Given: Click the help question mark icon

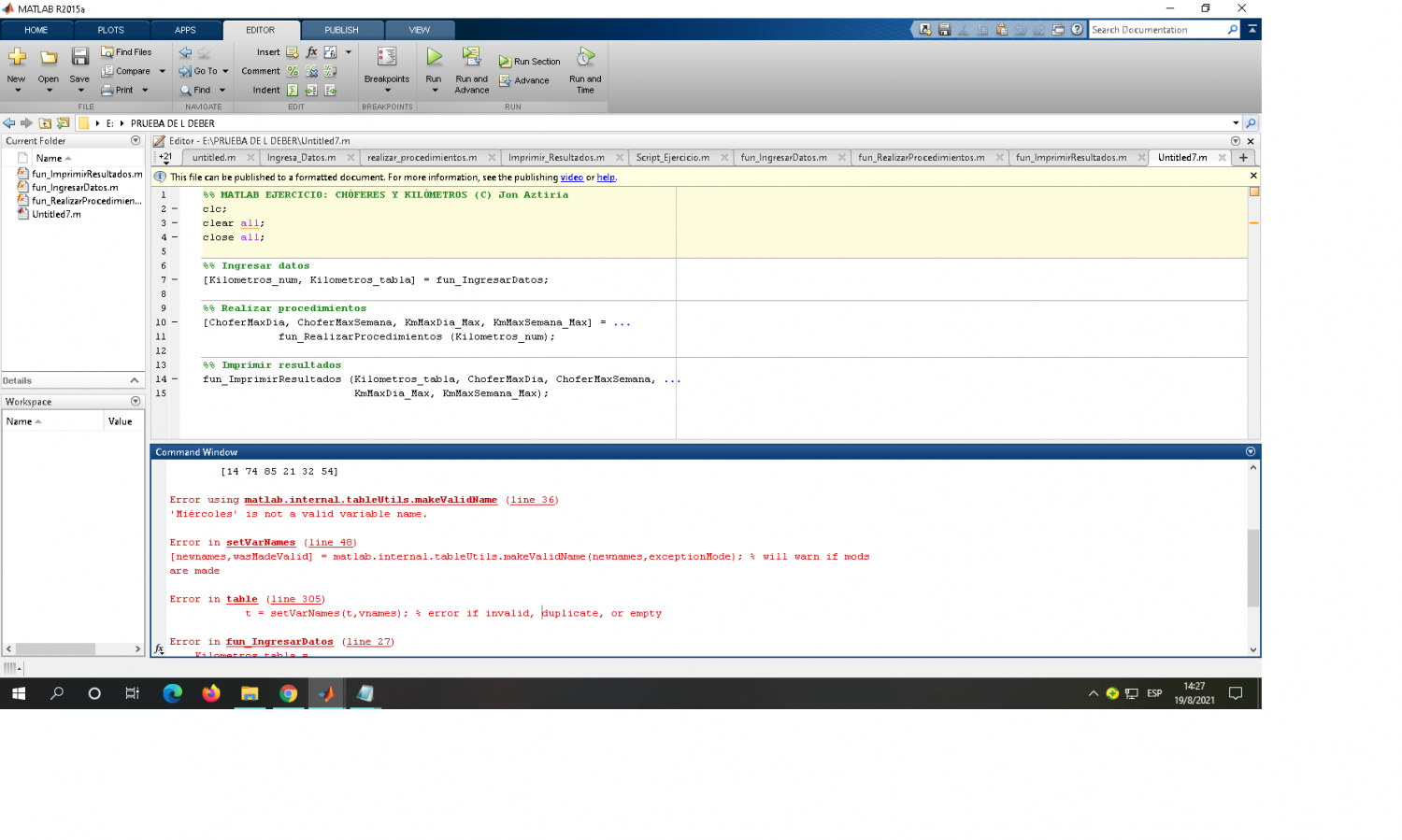Looking at the screenshot, I should pos(1077,30).
